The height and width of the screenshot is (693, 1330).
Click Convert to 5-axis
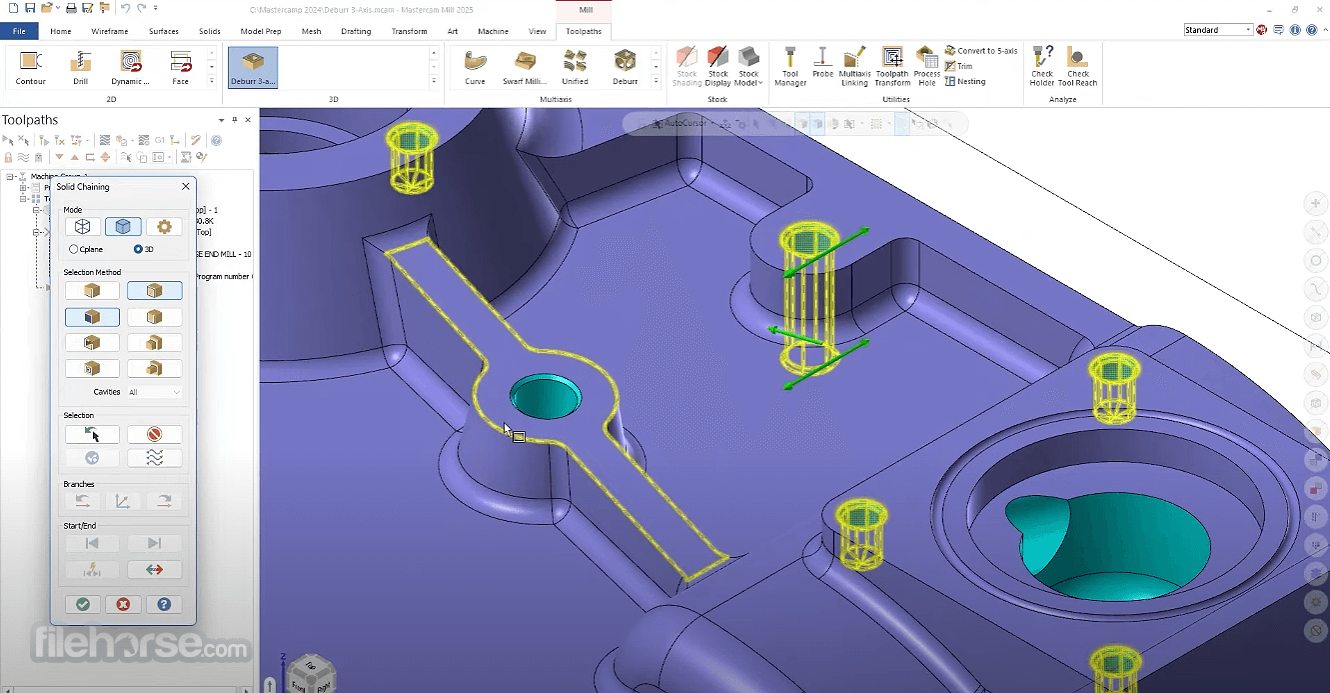click(x=981, y=51)
